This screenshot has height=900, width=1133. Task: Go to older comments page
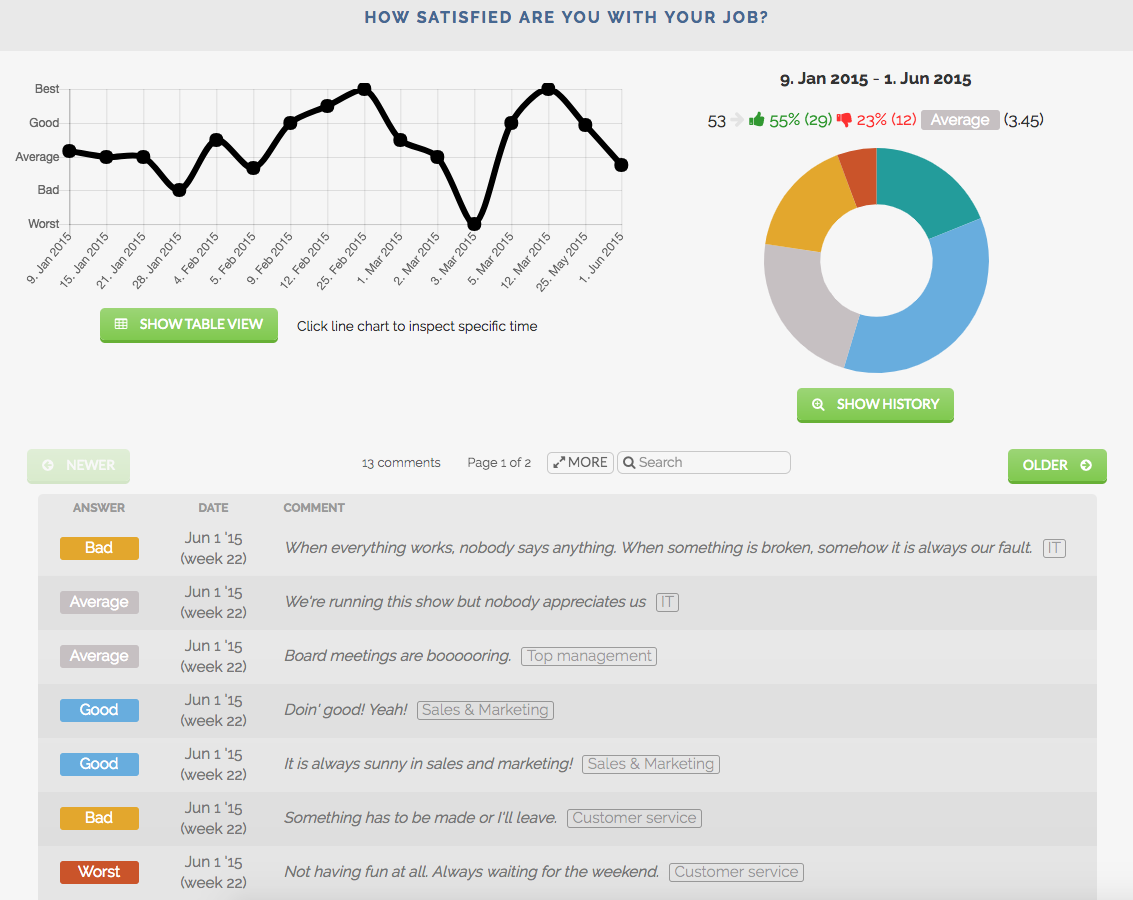tap(1057, 466)
